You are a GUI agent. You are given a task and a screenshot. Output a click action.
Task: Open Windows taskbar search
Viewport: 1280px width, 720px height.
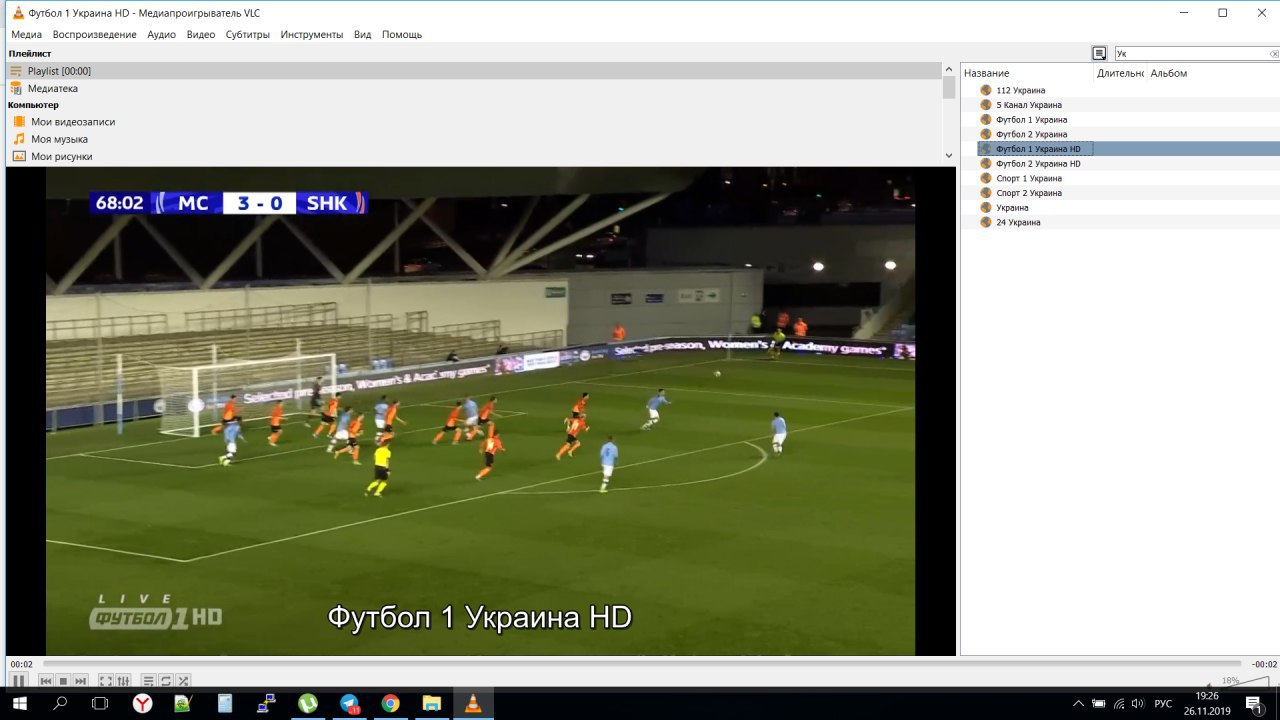click(x=60, y=704)
